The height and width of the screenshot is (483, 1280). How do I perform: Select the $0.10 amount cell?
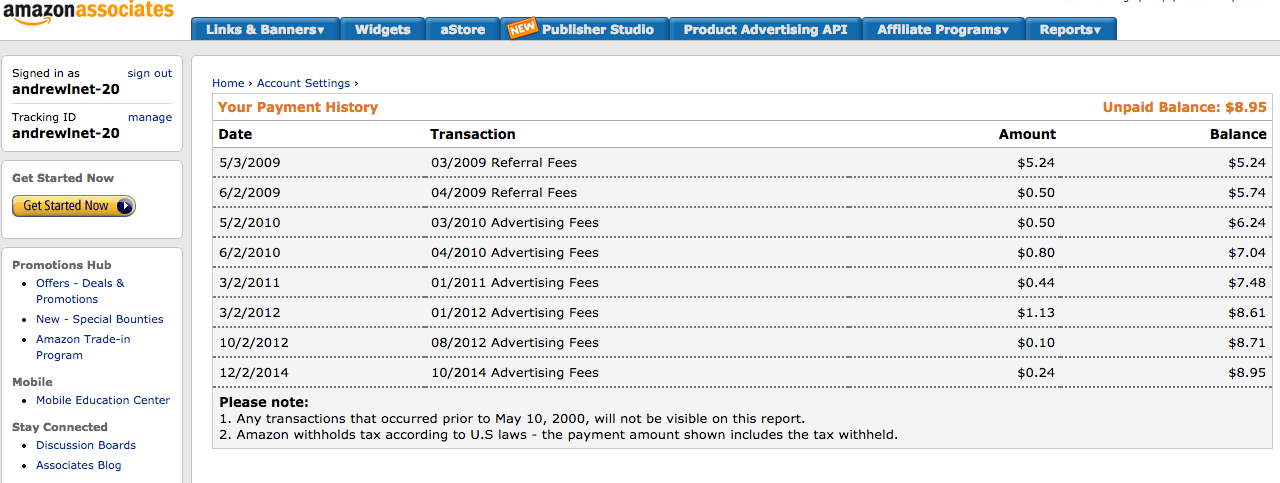click(1036, 342)
